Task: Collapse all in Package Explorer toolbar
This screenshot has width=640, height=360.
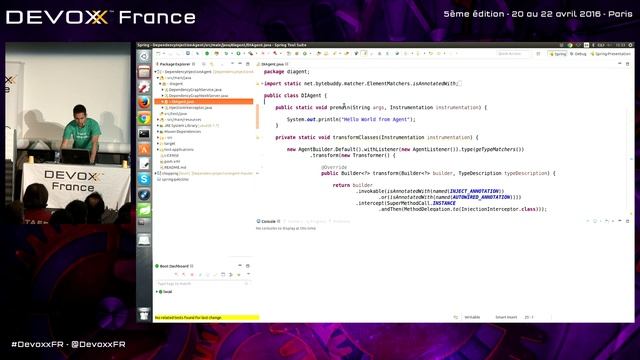Action: click(204, 64)
